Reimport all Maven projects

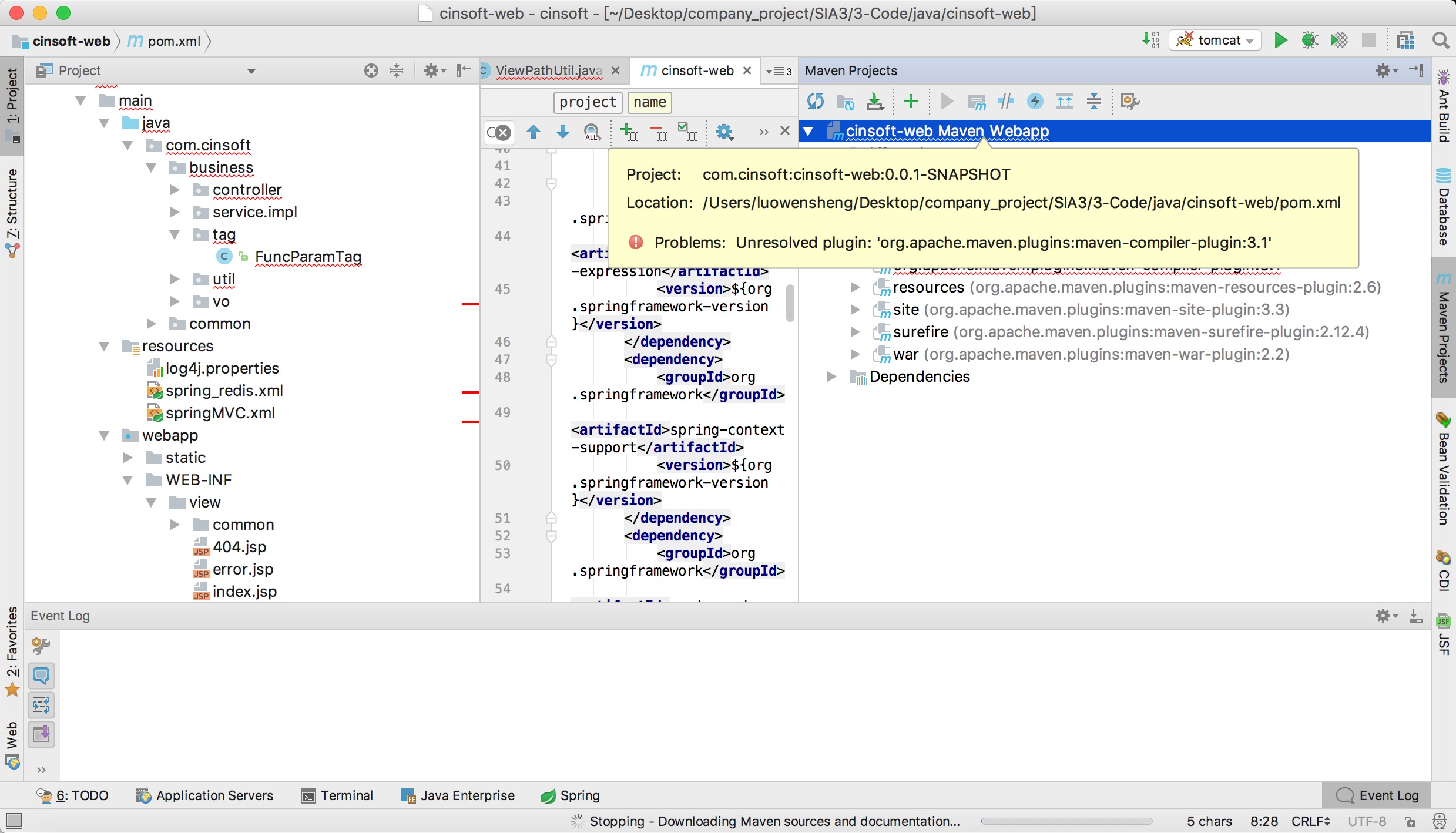[x=815, y=102]
